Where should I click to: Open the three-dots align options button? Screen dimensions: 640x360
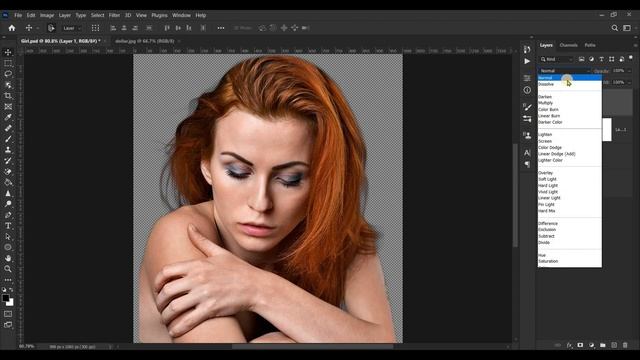click(221, 28)
